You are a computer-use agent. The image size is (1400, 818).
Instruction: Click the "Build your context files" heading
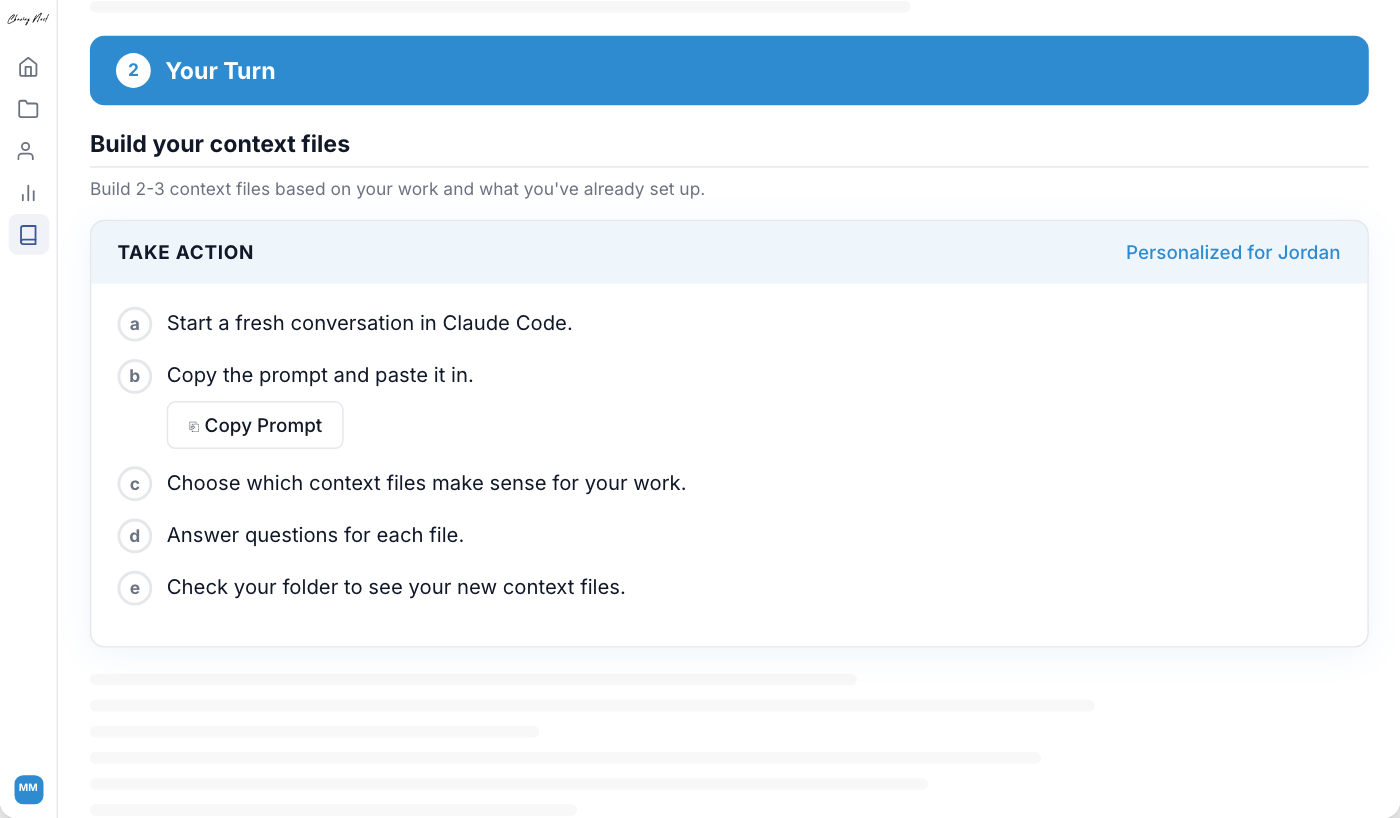220,144
